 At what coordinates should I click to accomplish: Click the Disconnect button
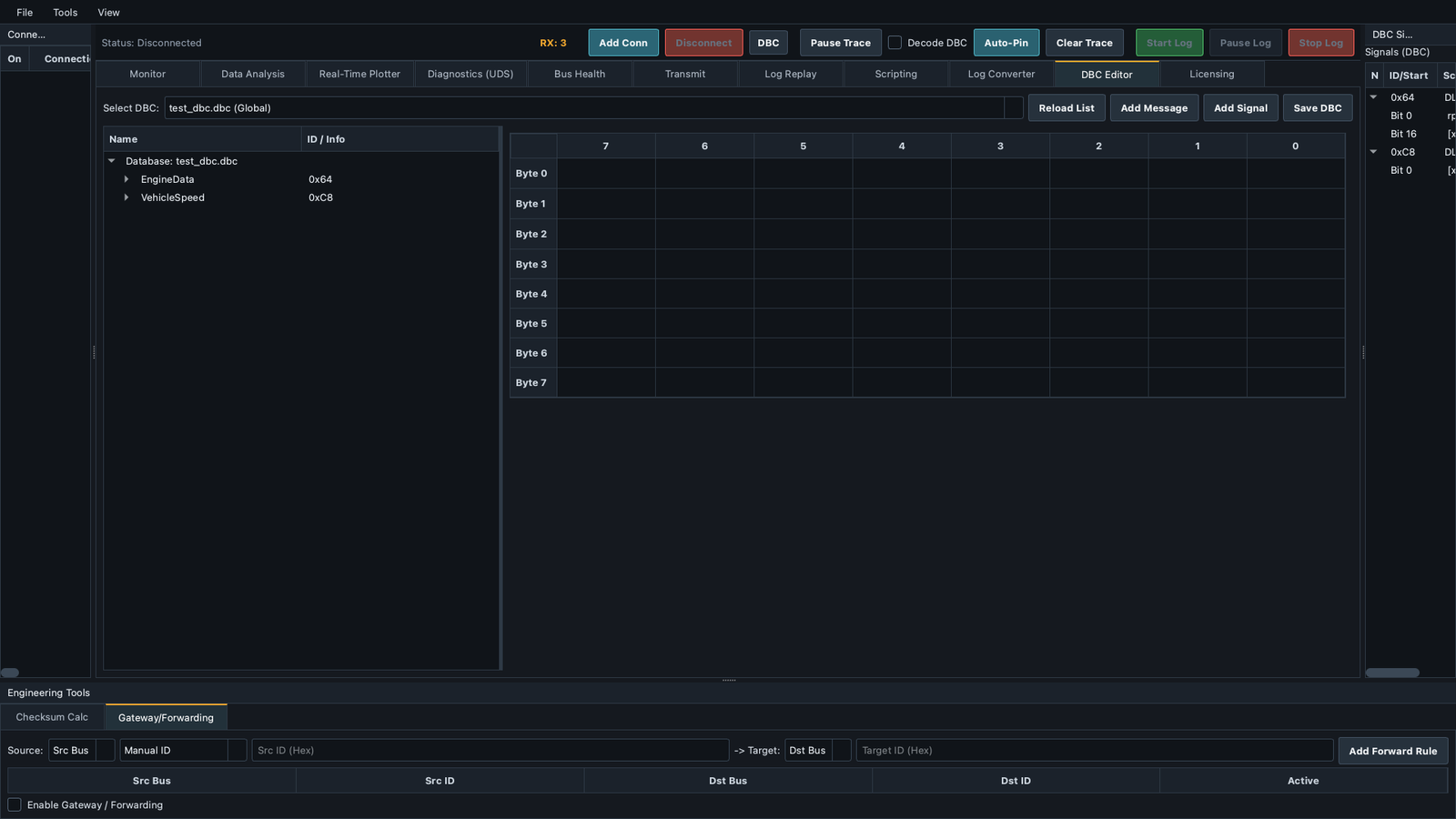(x=703, y=43)
